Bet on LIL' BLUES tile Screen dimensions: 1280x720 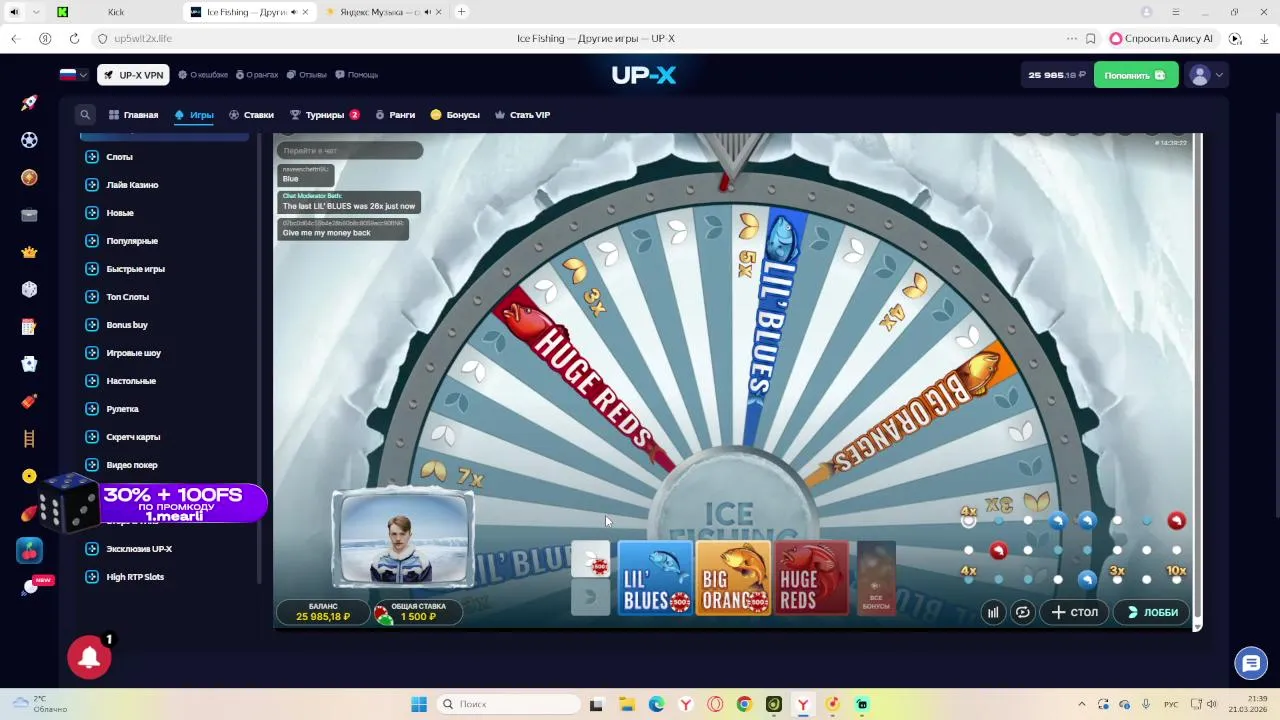[x=655, y=578]
